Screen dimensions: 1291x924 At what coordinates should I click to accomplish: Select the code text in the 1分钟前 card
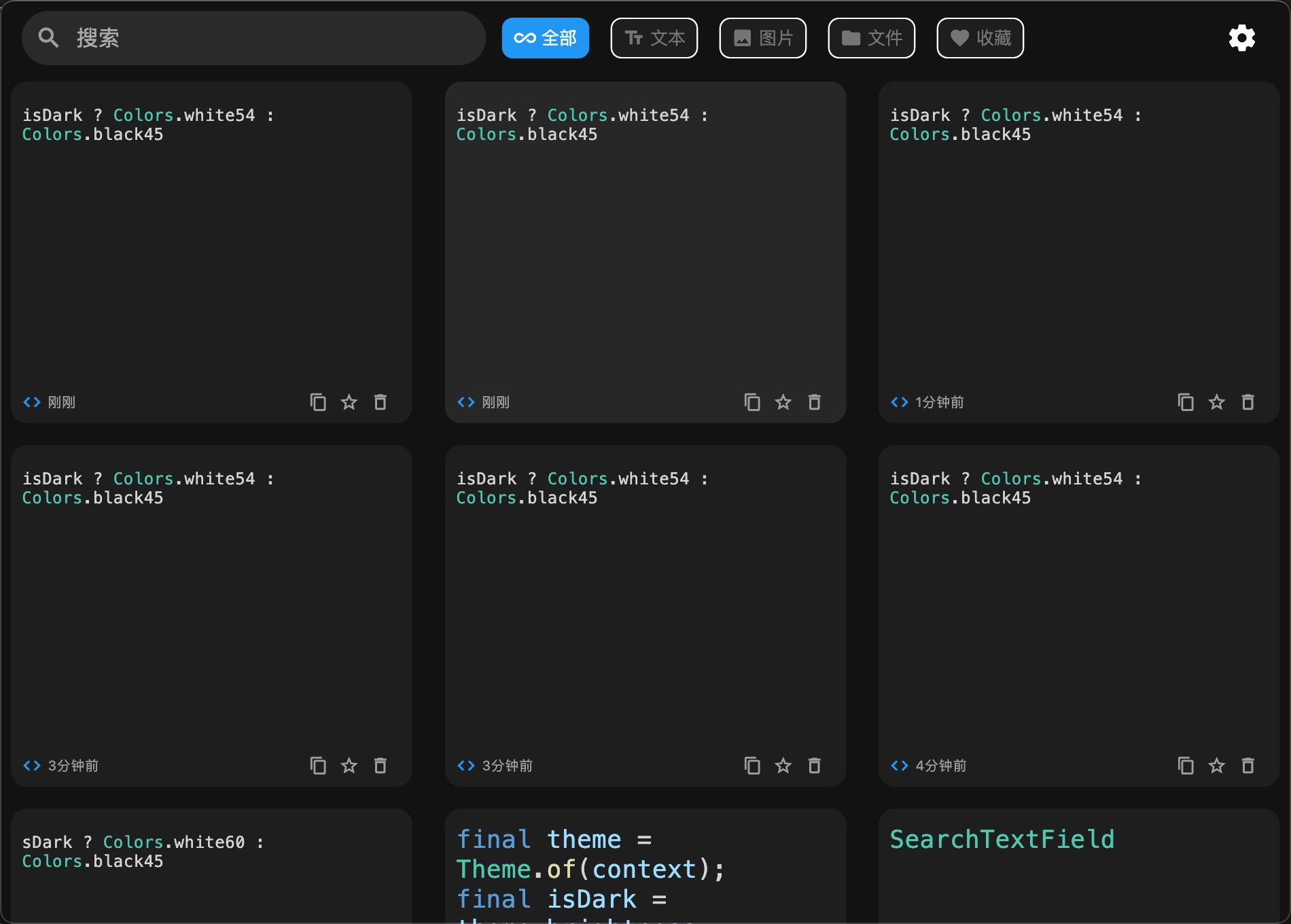(1016, 125)
